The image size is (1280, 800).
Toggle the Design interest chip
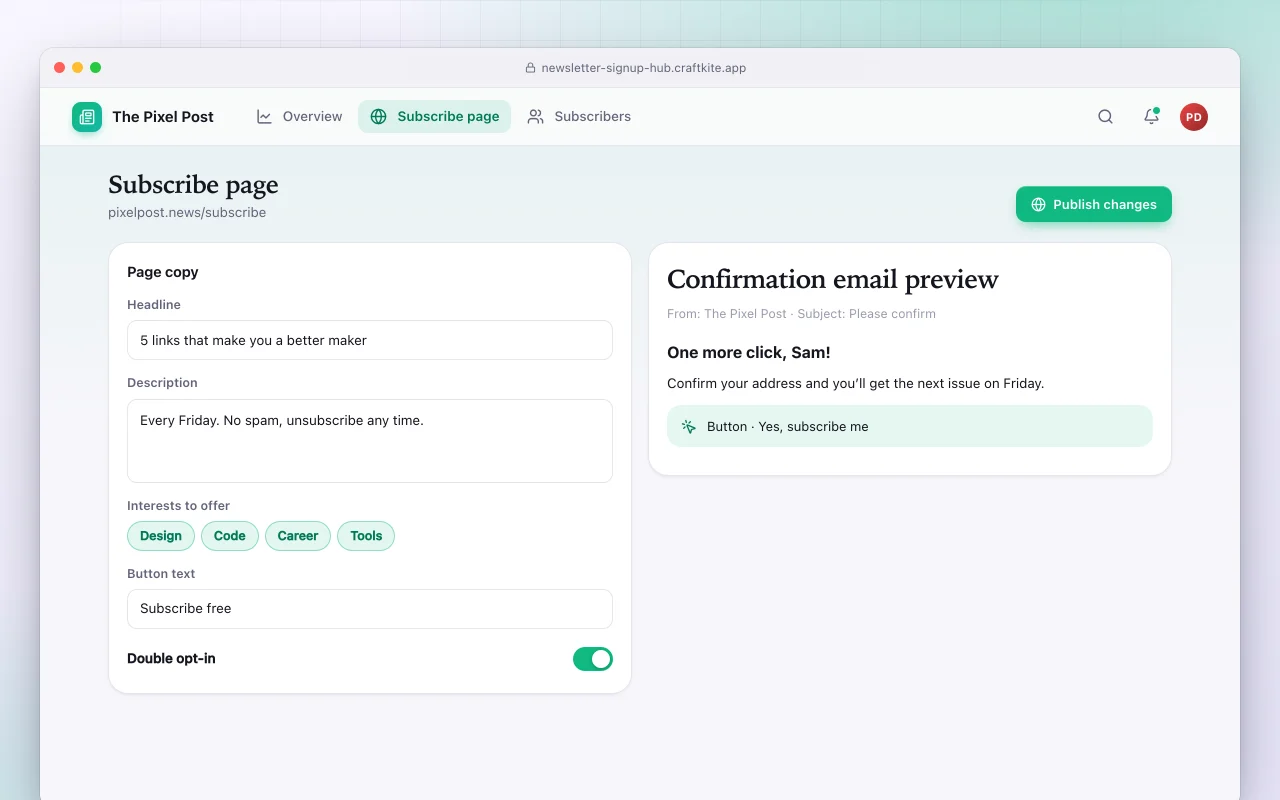coord(161,536)
